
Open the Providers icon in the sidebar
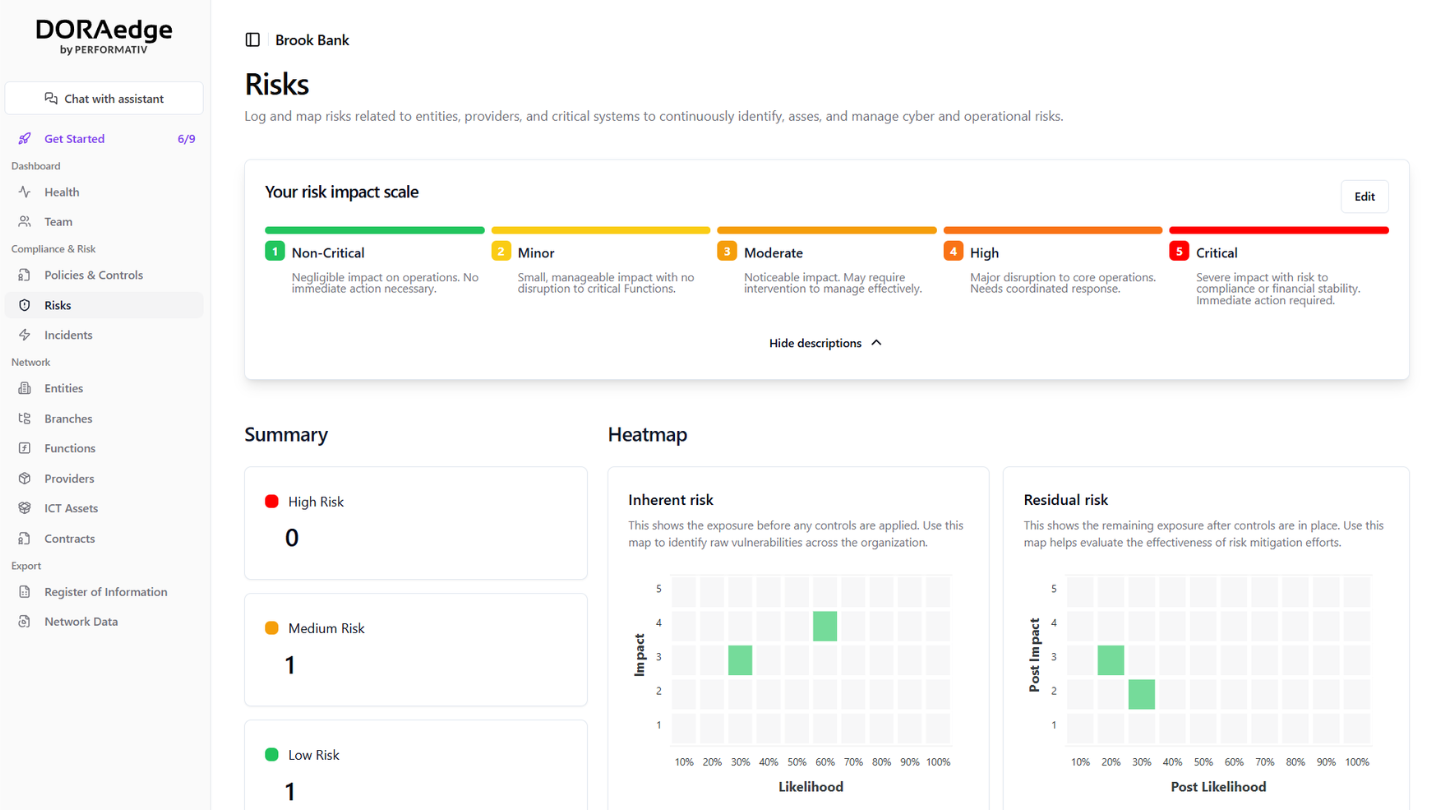click(24, 478)
